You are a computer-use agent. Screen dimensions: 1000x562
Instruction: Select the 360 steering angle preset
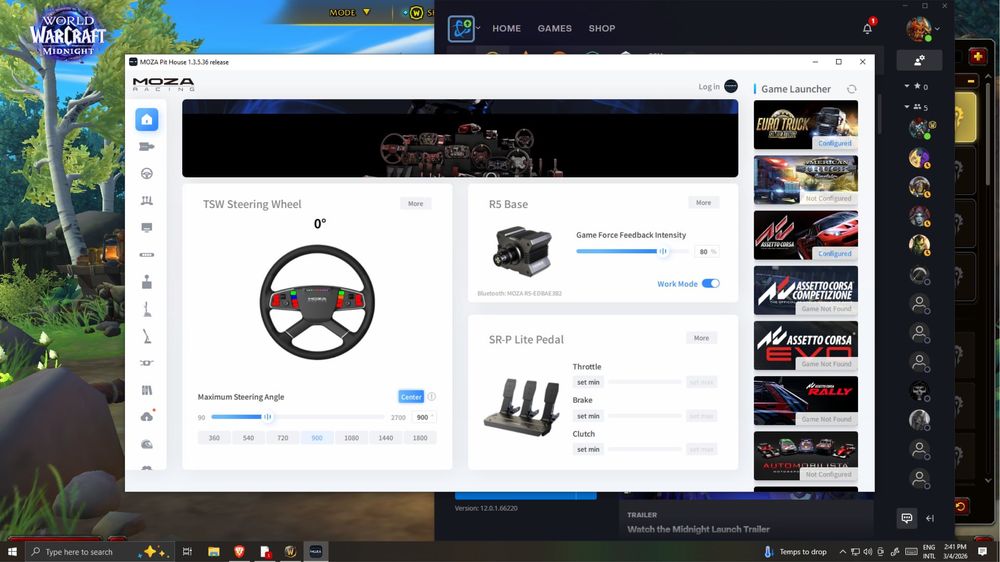click(x=214, y=438)
